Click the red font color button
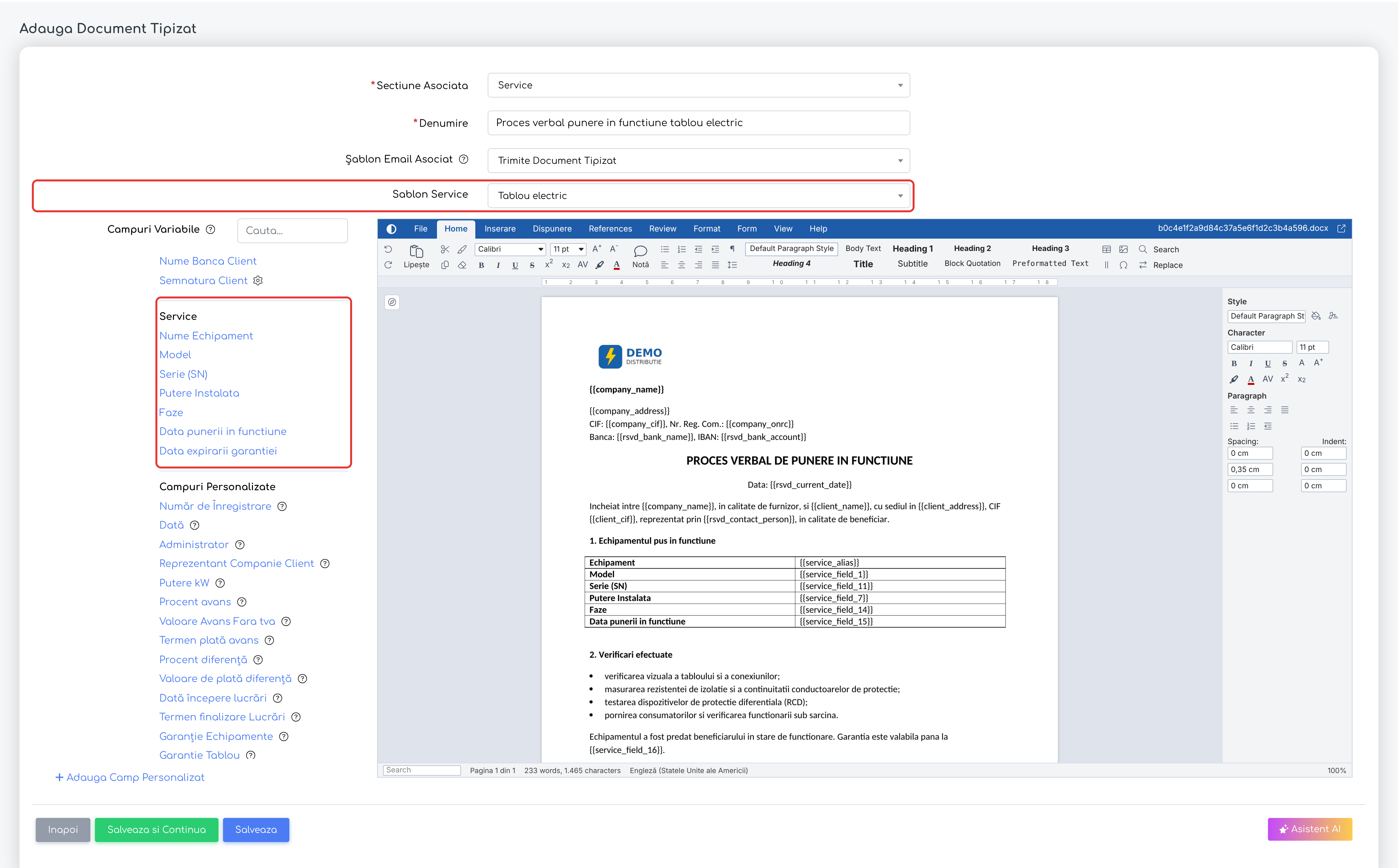Screen dimensions: 1398x868 point(617,265)
